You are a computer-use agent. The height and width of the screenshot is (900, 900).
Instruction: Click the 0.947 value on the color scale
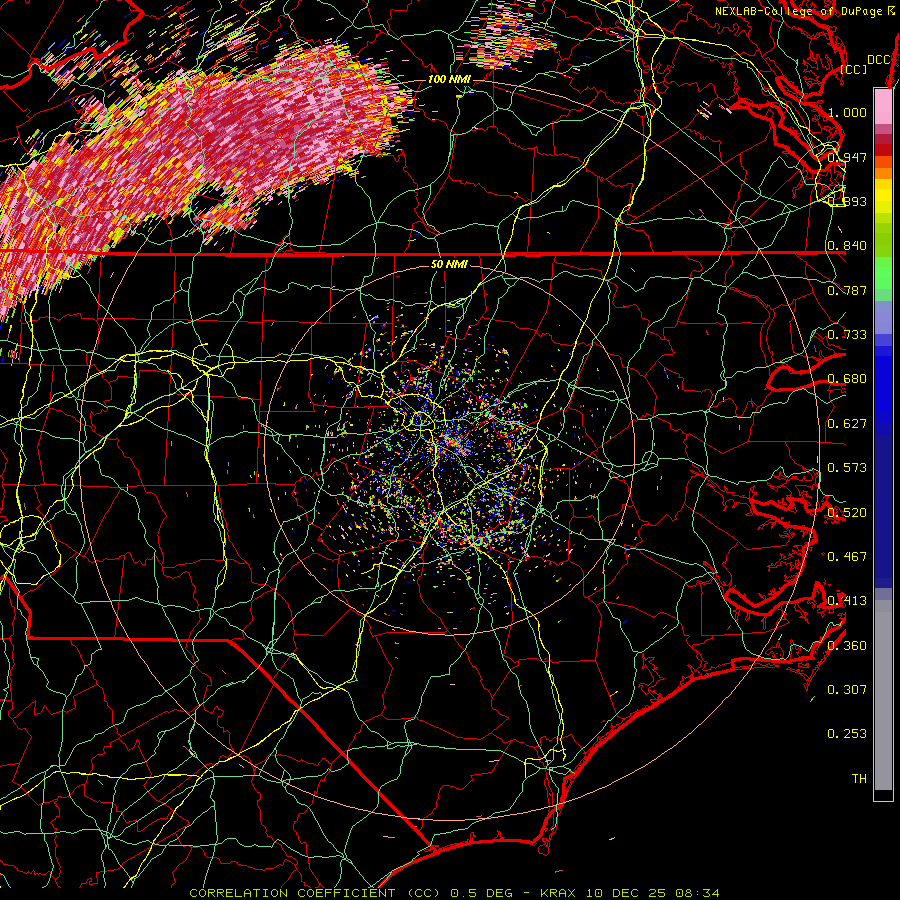847,157
